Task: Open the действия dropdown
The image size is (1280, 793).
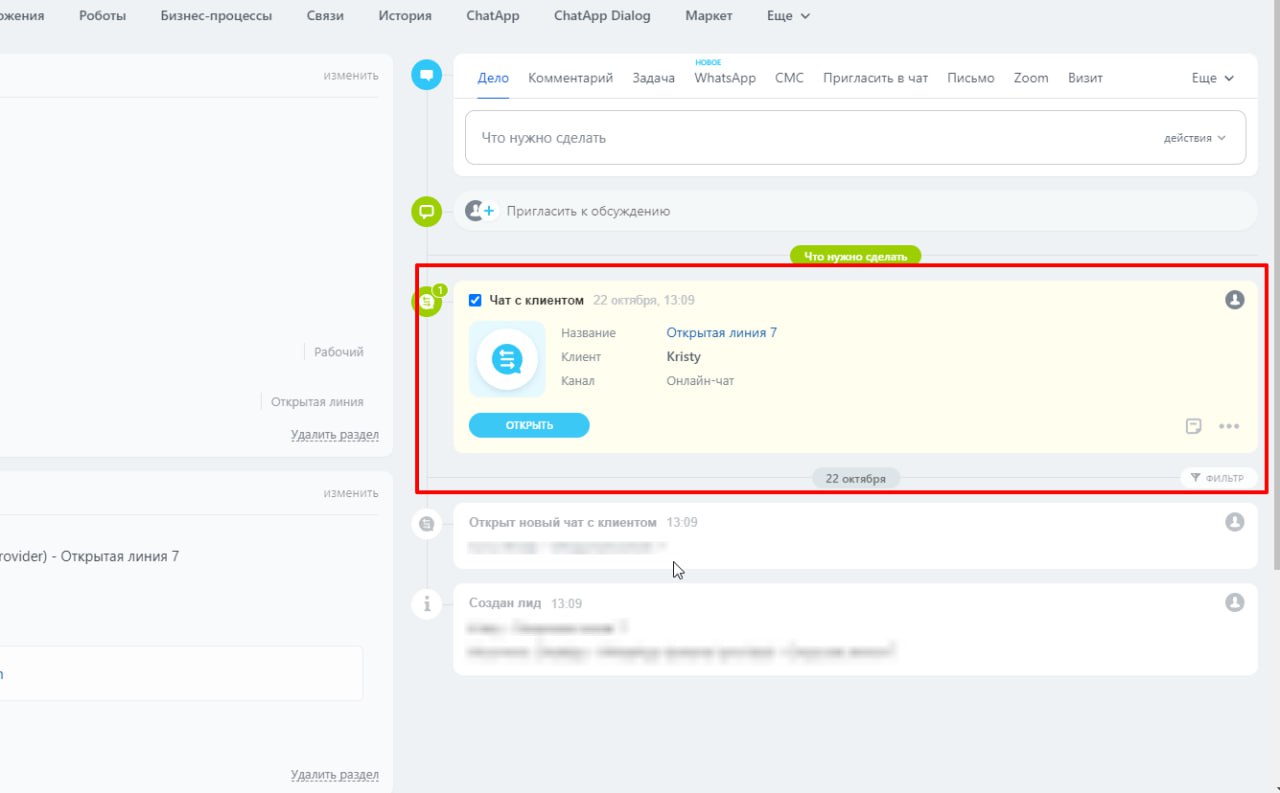Action: (1194, 138)
